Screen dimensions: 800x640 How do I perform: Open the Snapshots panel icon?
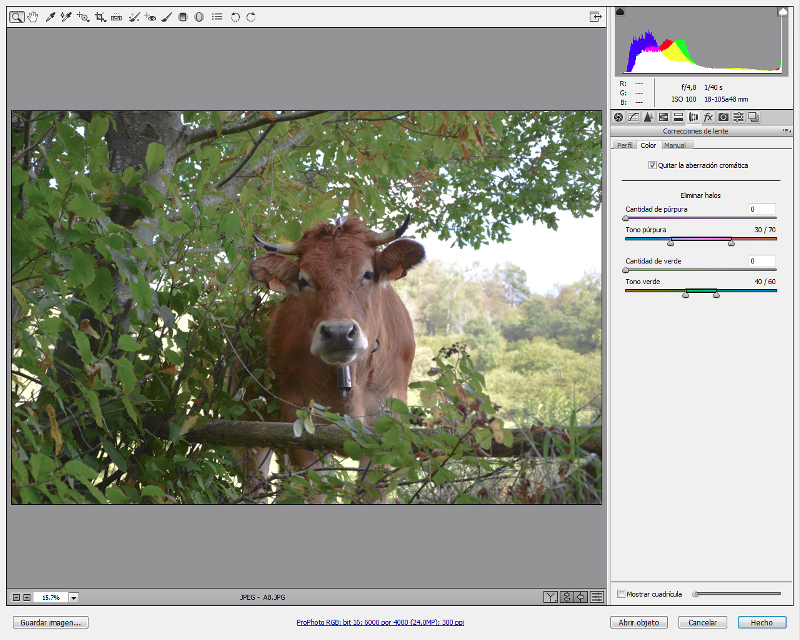coord(754,117)
